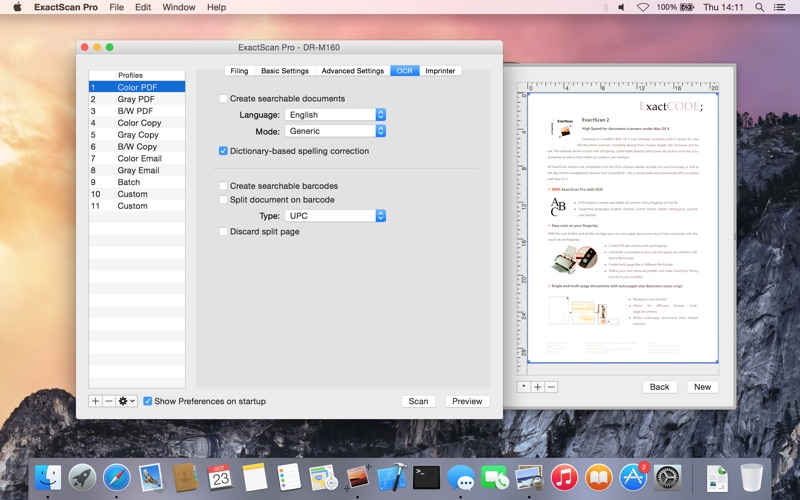The image size is (800, 500).
Task: Click the zoom-out minus button under the preview
Action: [550, 387]
